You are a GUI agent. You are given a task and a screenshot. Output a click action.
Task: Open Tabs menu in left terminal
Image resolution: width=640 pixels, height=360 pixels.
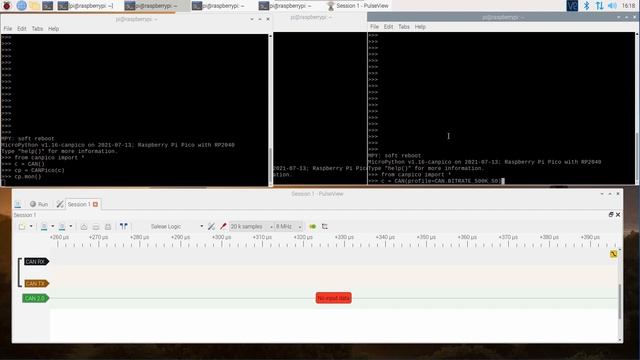pos(37,29)
